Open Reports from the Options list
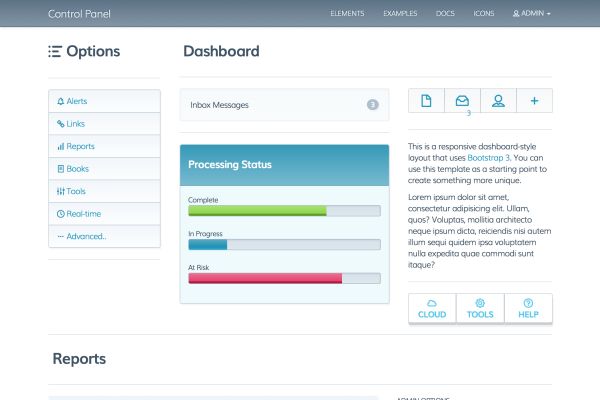The image size is (600, 400). [x=104, y=146]
